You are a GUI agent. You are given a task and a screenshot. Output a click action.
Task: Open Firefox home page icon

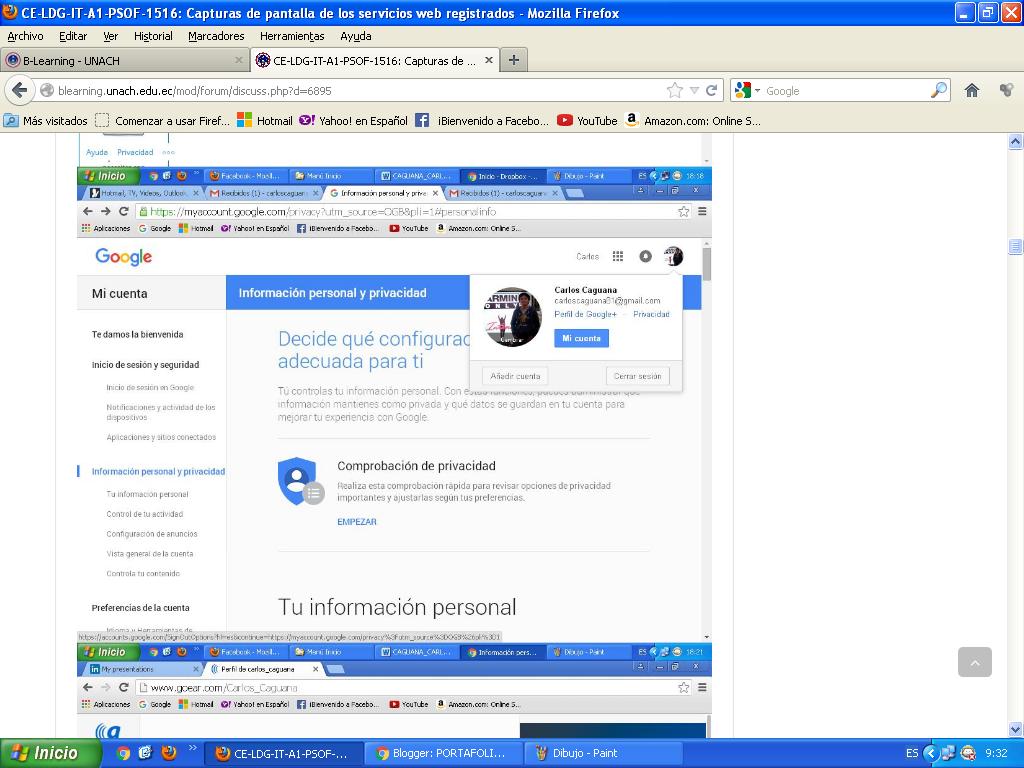[972, 90]
